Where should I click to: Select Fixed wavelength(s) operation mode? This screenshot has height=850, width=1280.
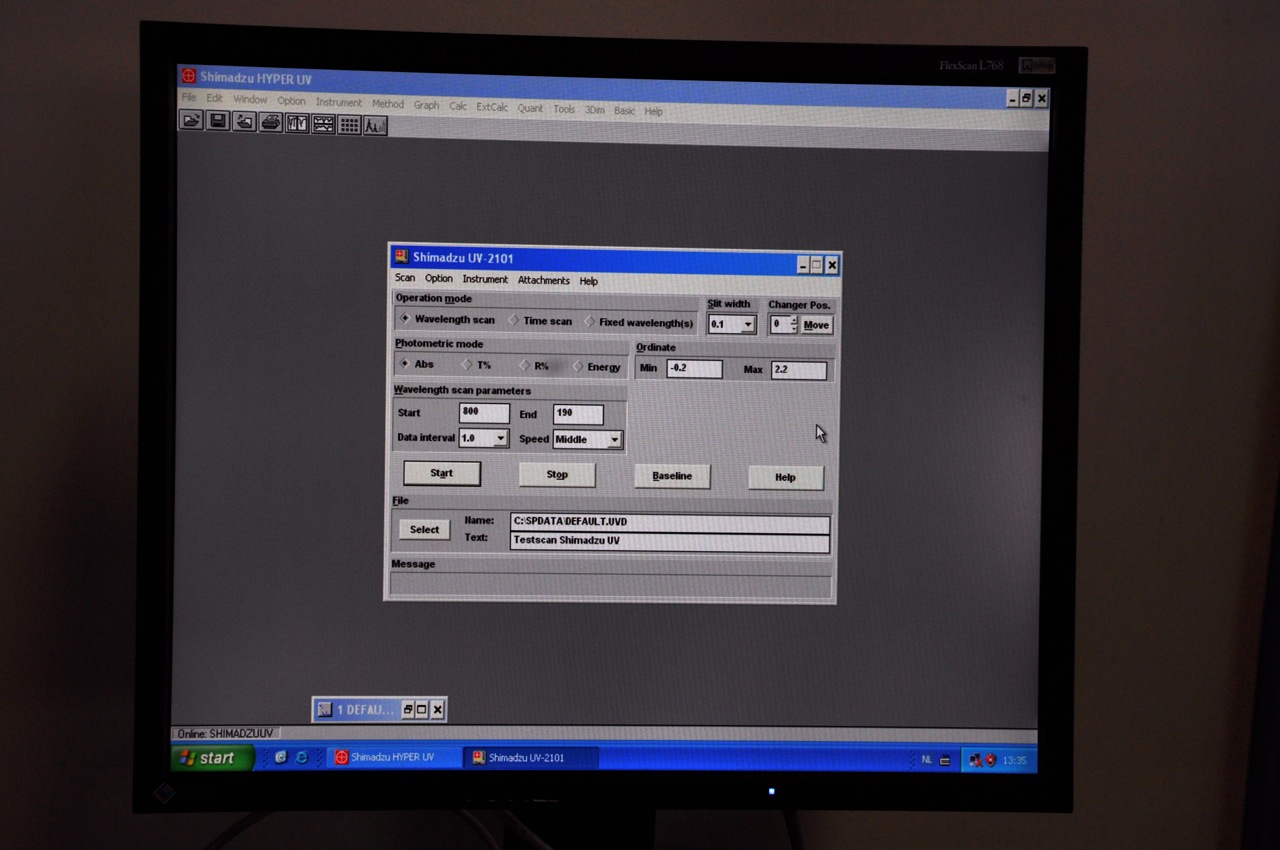click(639, 322)
